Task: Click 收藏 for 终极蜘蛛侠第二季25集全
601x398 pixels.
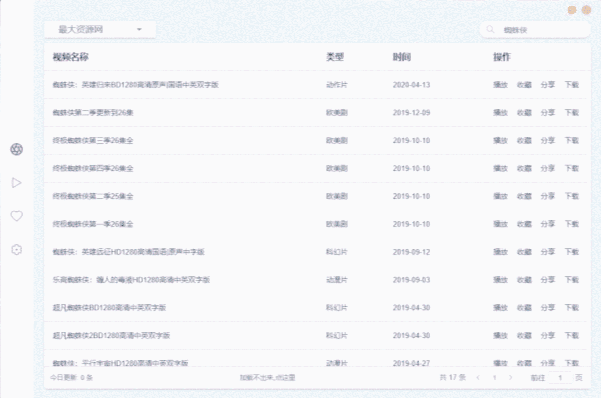Action: (524, 196)
